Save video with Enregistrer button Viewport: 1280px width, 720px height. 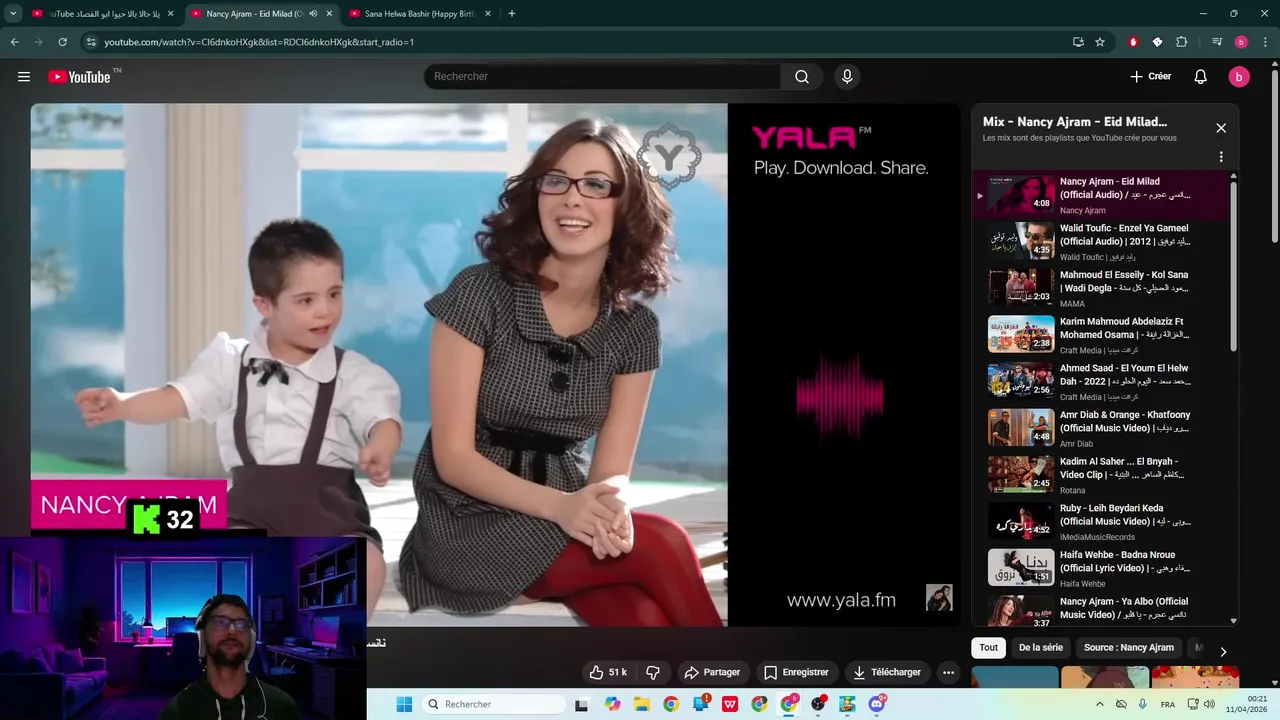[796, 672]
